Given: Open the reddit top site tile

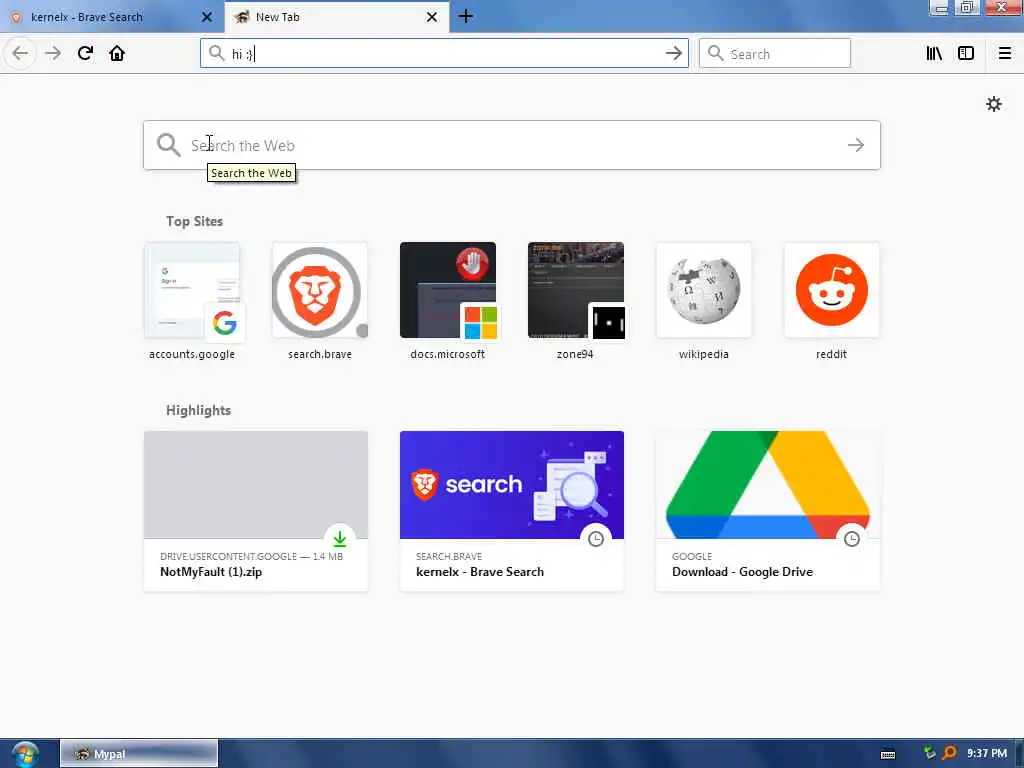Looking at the screenshot, I should tap(831, 302).
